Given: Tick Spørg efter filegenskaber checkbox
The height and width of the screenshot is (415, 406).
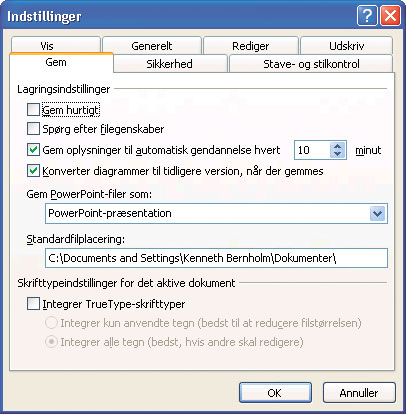Looking at the screenshot, I should (33, 129).
